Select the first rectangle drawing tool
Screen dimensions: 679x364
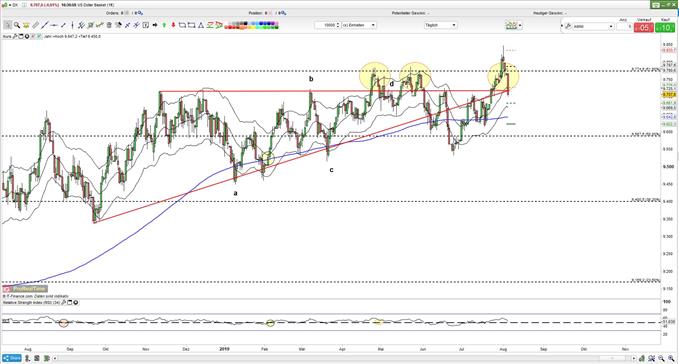tap(182, 25)
